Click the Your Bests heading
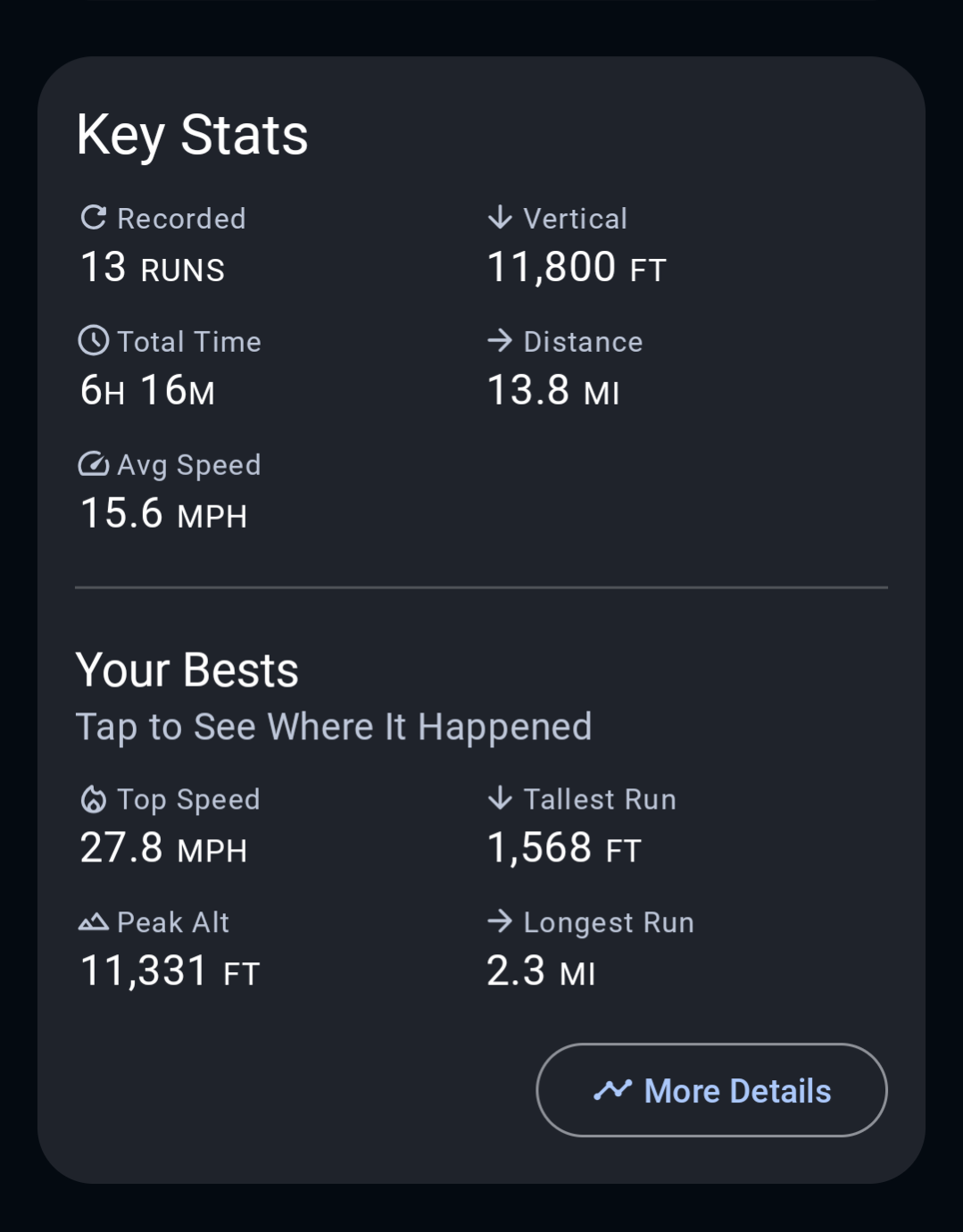 (x=187, y=670)
